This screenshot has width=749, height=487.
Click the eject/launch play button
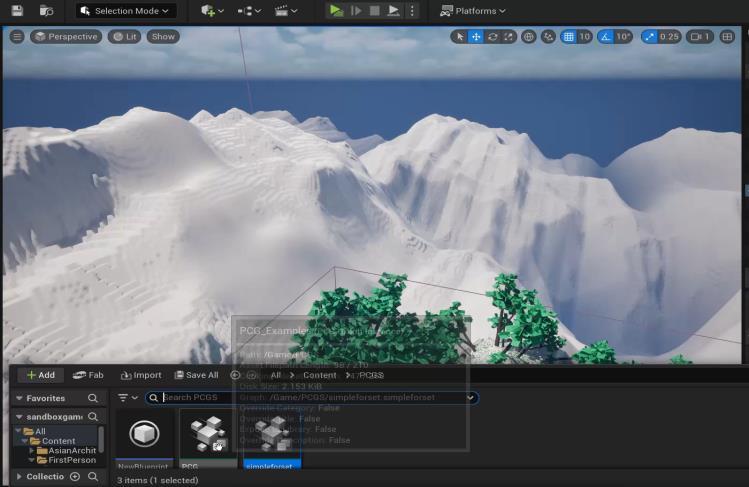point(393,11)
